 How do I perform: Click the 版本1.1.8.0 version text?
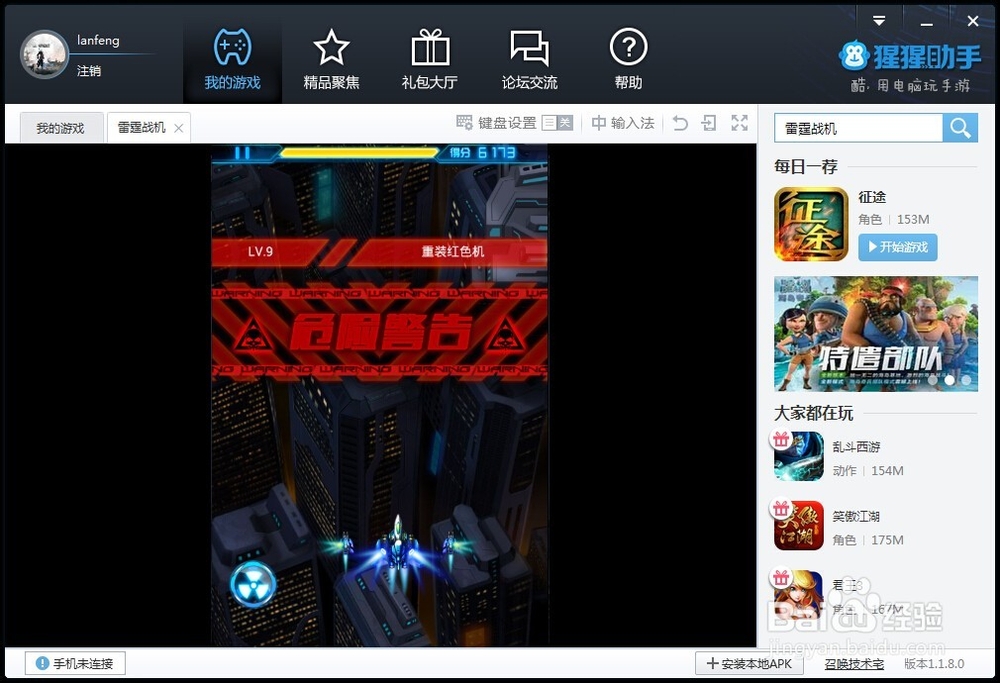[934, 664]
